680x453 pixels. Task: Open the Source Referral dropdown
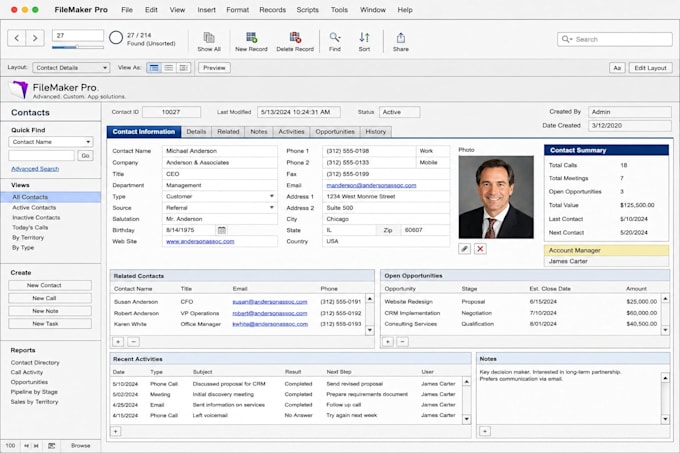pos(220,208)
